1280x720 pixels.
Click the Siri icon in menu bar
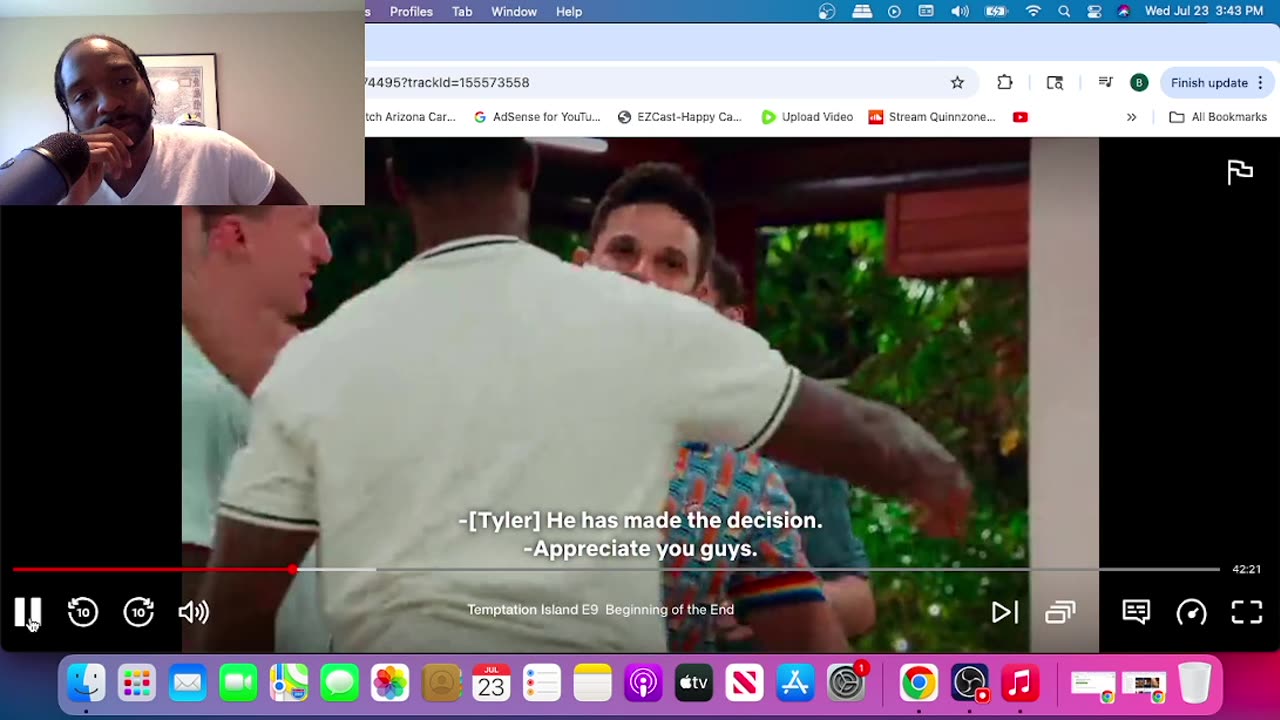coord(1124,11)
